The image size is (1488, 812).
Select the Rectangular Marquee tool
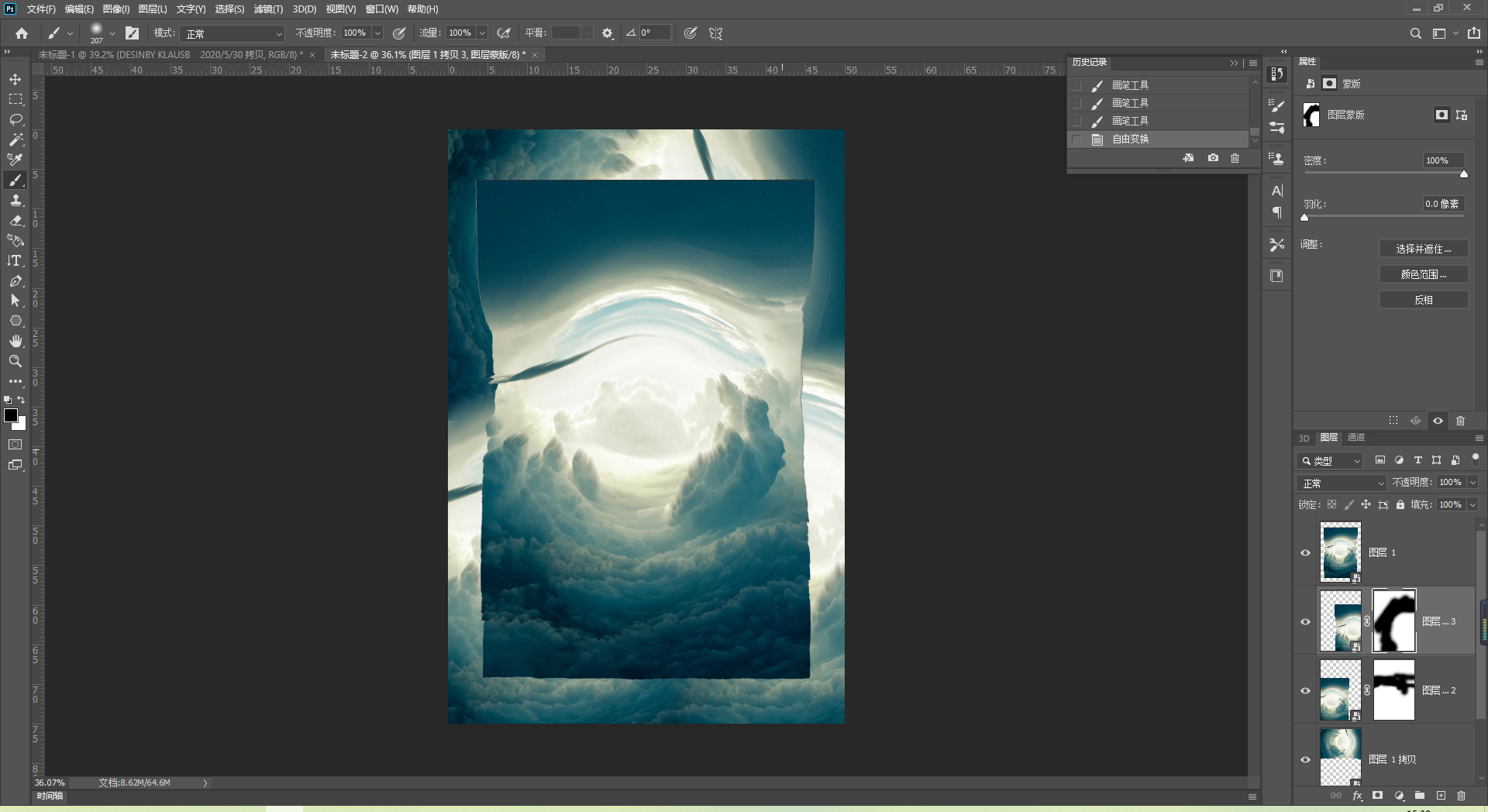tap(15, 99)
